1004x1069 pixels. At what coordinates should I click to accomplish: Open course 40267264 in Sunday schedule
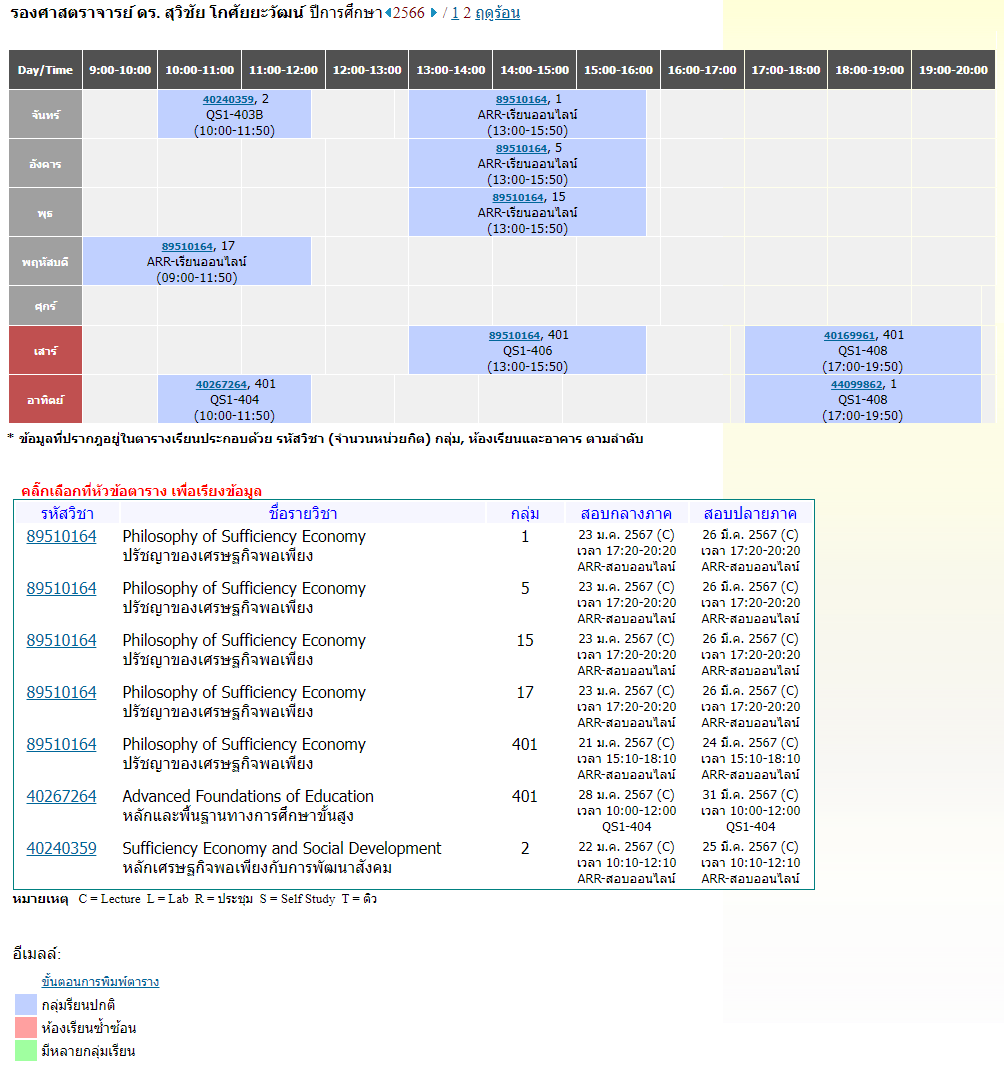coord(221,384)
